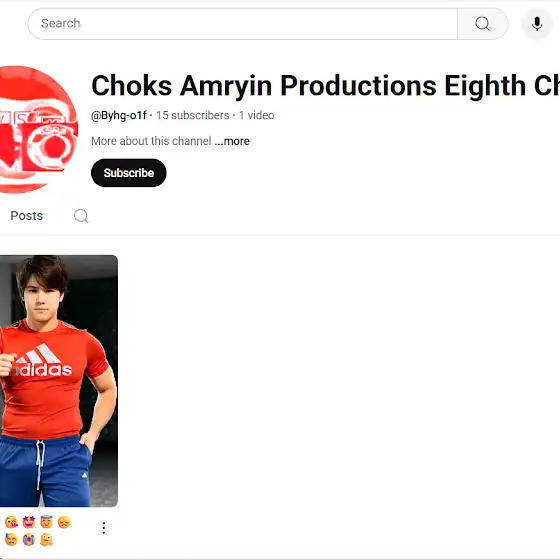Click the magnifier search button beside search box
This screenshot has height=560, width=560.
tap(482, 24)
